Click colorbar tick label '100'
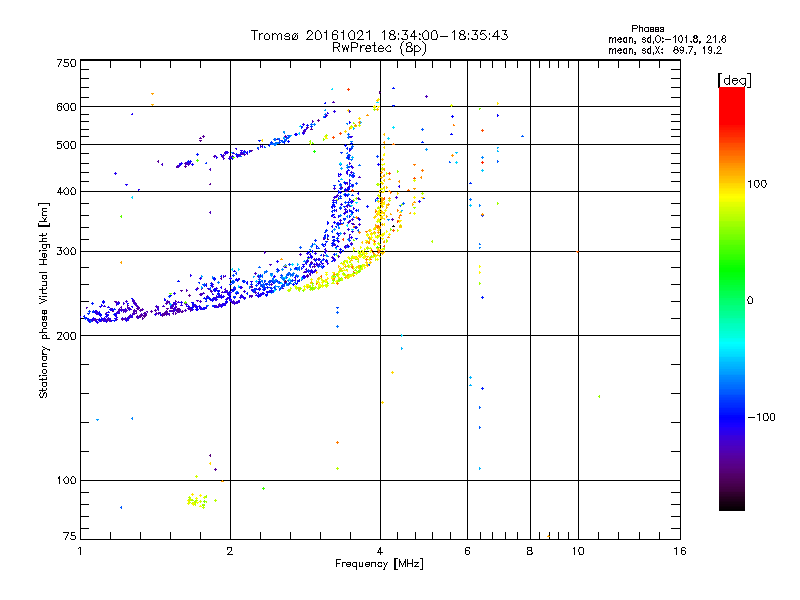Screen dimensions: 800x600 tap(757, 184)
